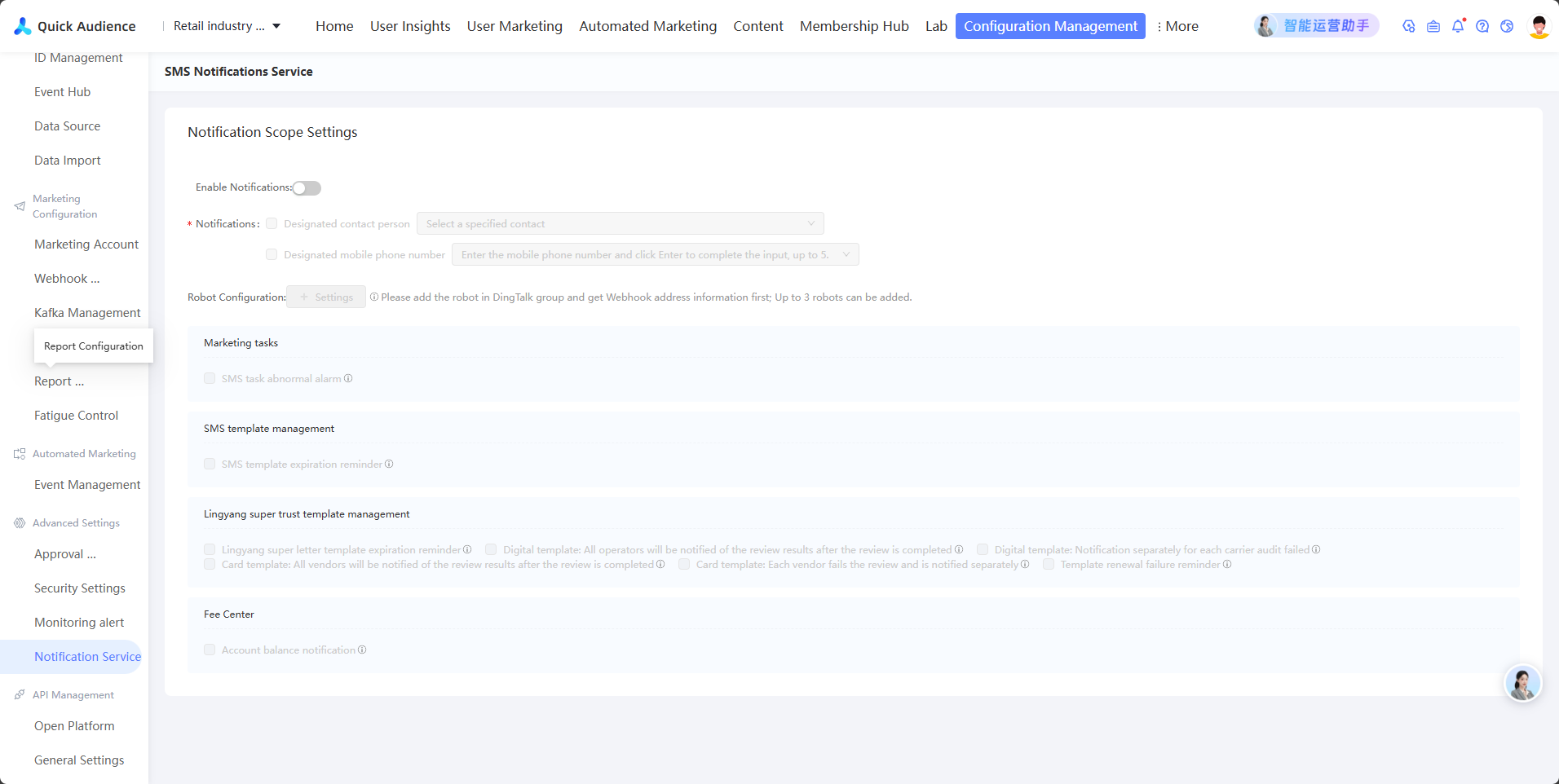Screen dimensions: 1559x784
Task: Open Membership Hub tab
Action: (x=855, y=26)
